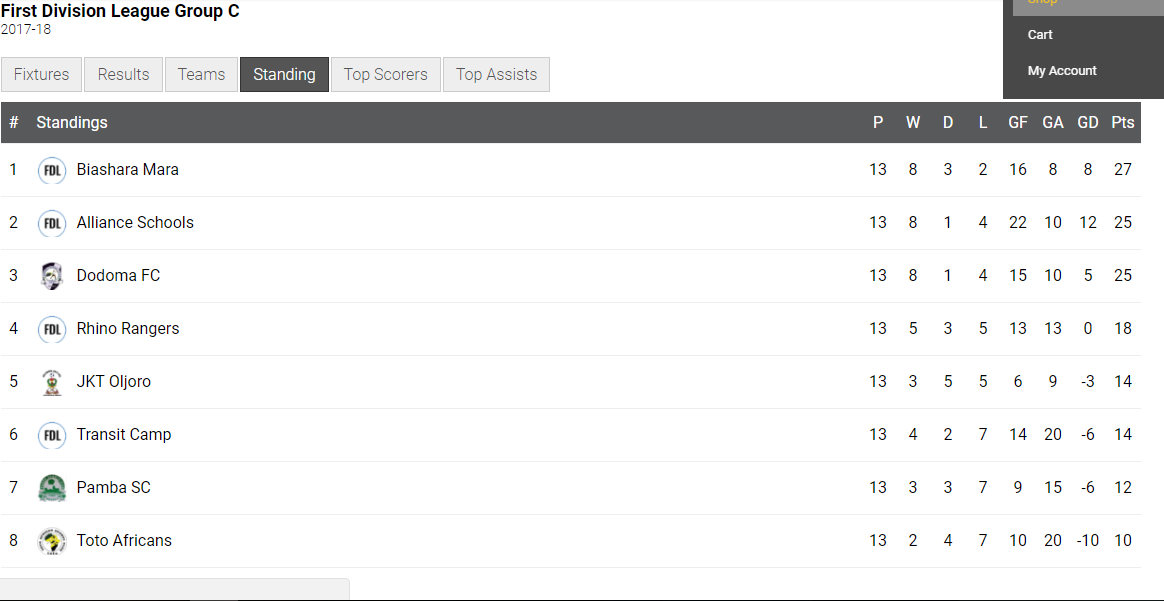Click the Transit Camp team logo icon
Screen dimensions: 1164x601
[52, 435]
